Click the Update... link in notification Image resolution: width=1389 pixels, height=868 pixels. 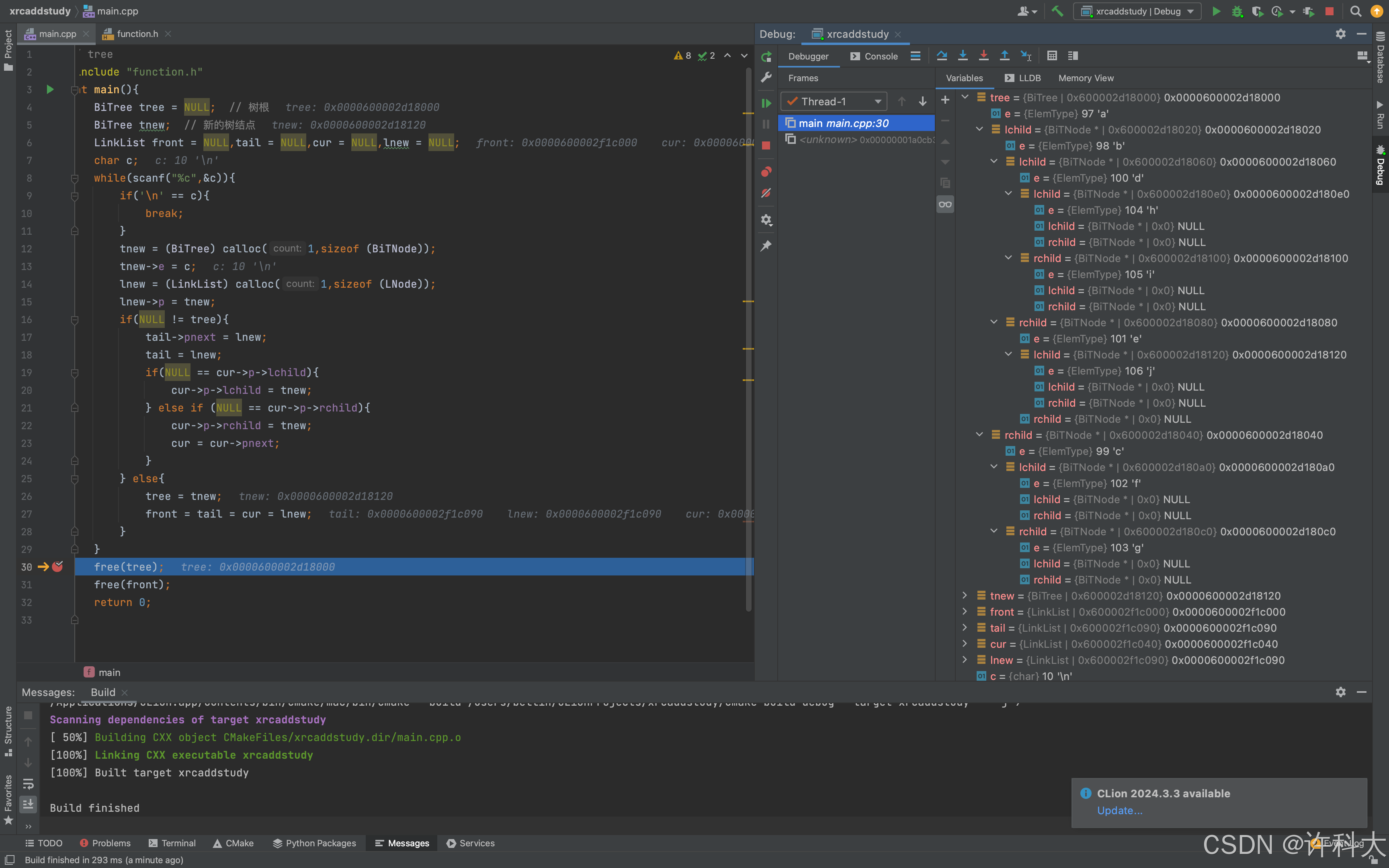[x=1119, y=810]
